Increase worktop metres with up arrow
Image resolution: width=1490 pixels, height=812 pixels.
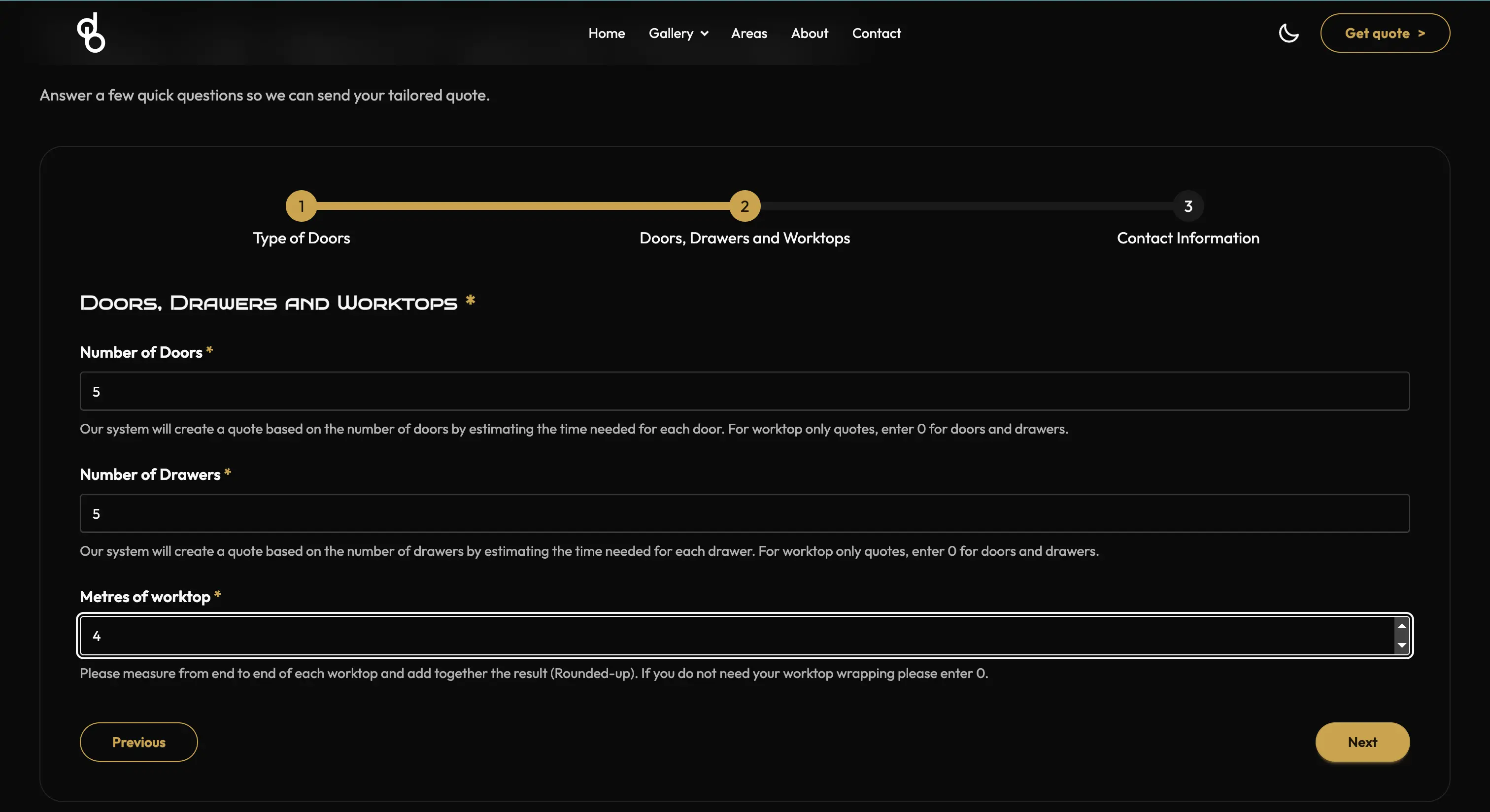pyautogui.click(x=1401, y=626)
